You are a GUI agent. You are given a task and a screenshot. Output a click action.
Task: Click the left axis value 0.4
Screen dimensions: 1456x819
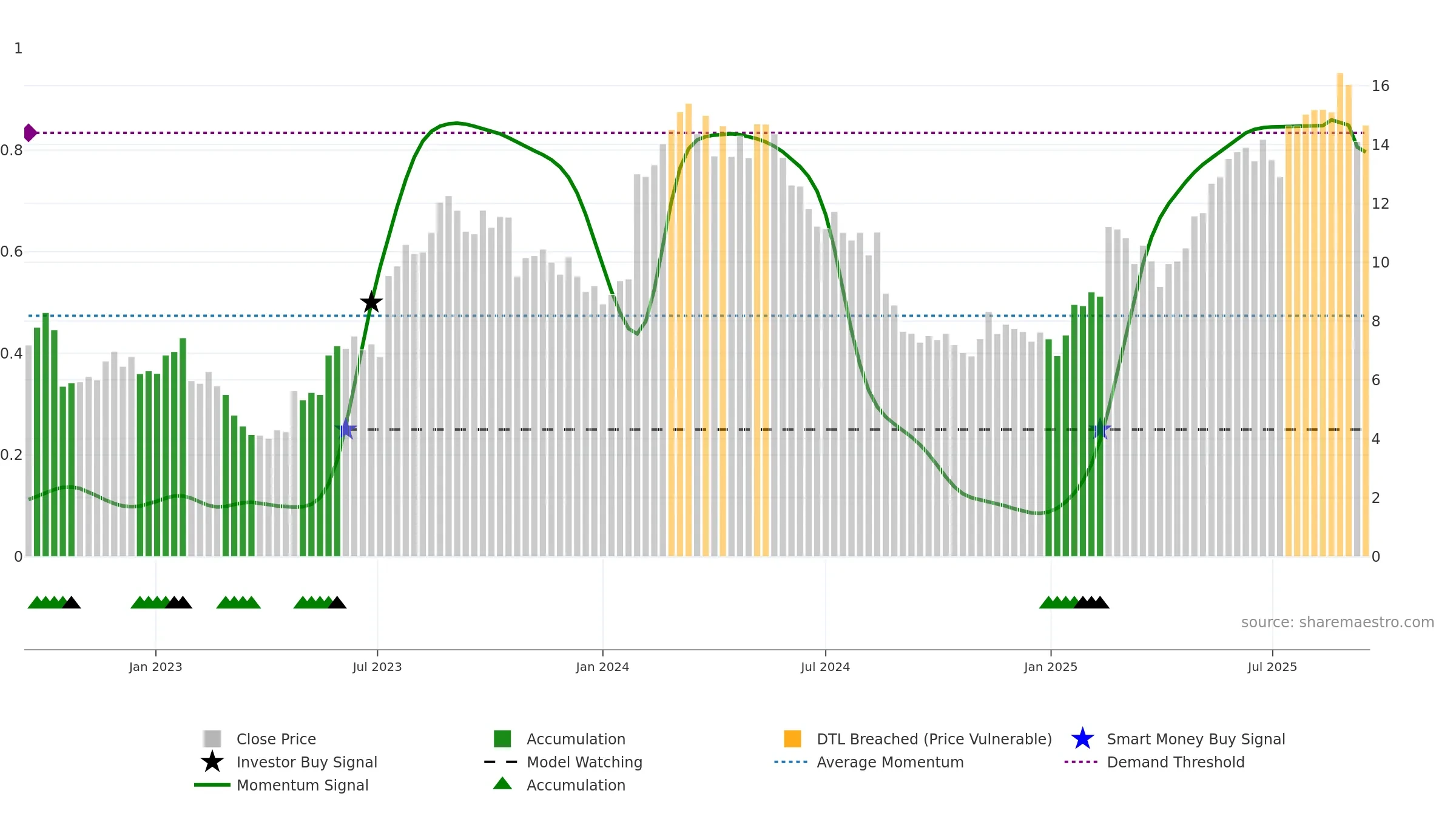[12, 353]
